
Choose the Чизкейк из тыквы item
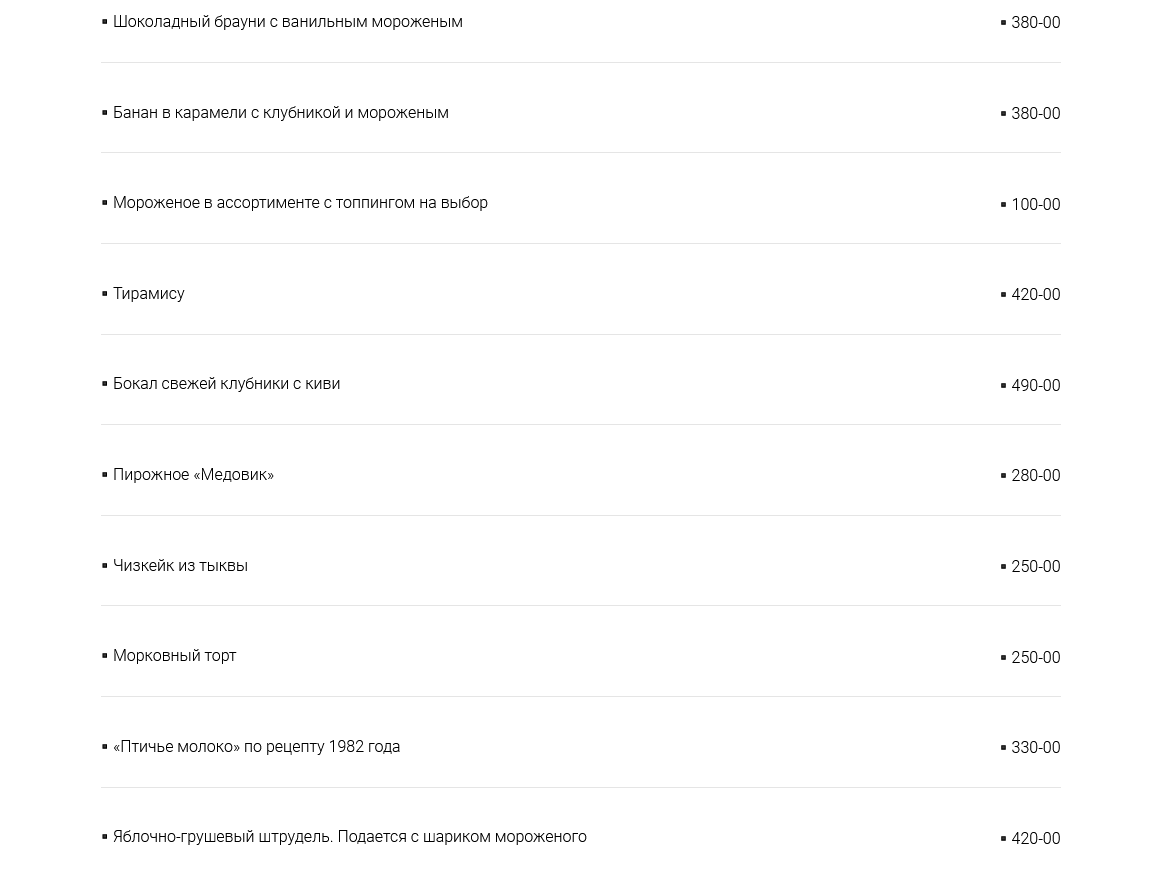tap(180, 566)
